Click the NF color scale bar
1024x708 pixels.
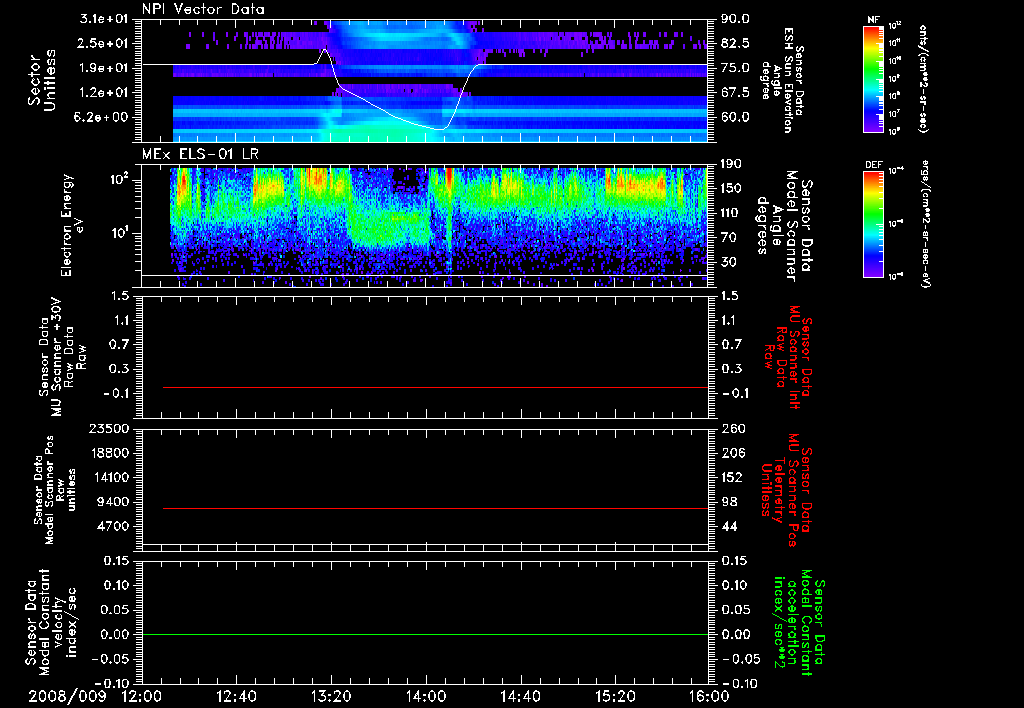(x=872, y=79)
